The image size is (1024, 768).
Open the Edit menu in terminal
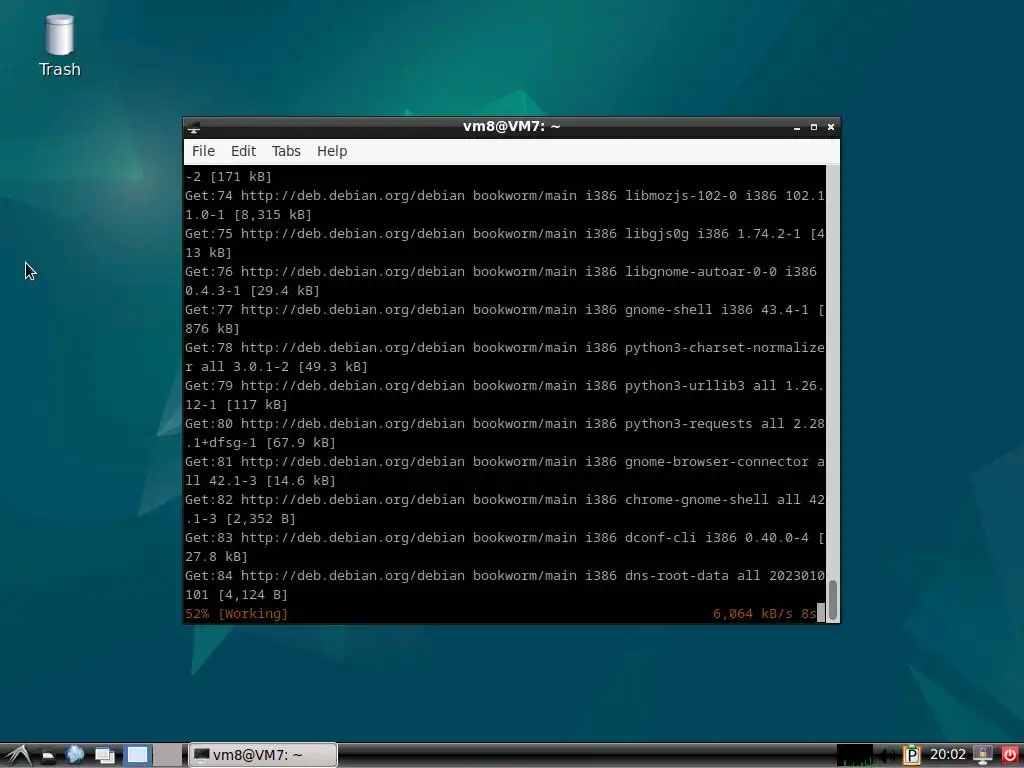(244, 151)
